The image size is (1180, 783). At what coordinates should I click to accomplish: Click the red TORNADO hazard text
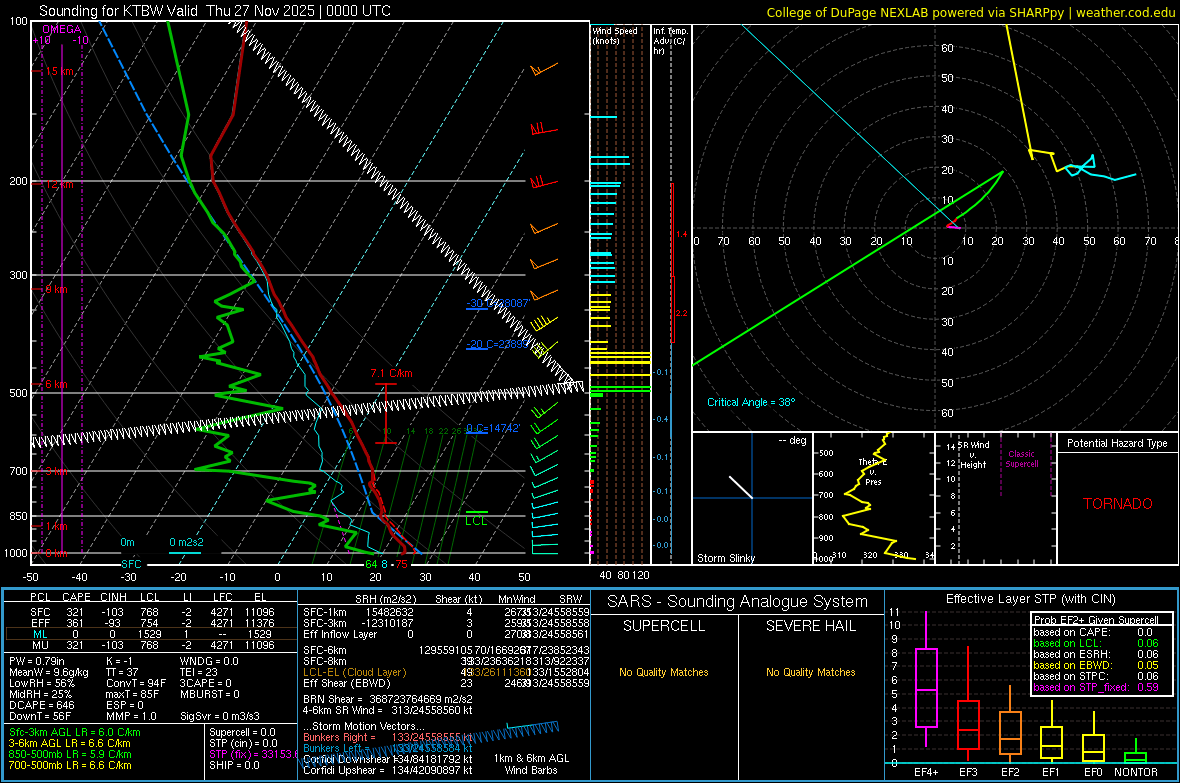coord(1118,504)
